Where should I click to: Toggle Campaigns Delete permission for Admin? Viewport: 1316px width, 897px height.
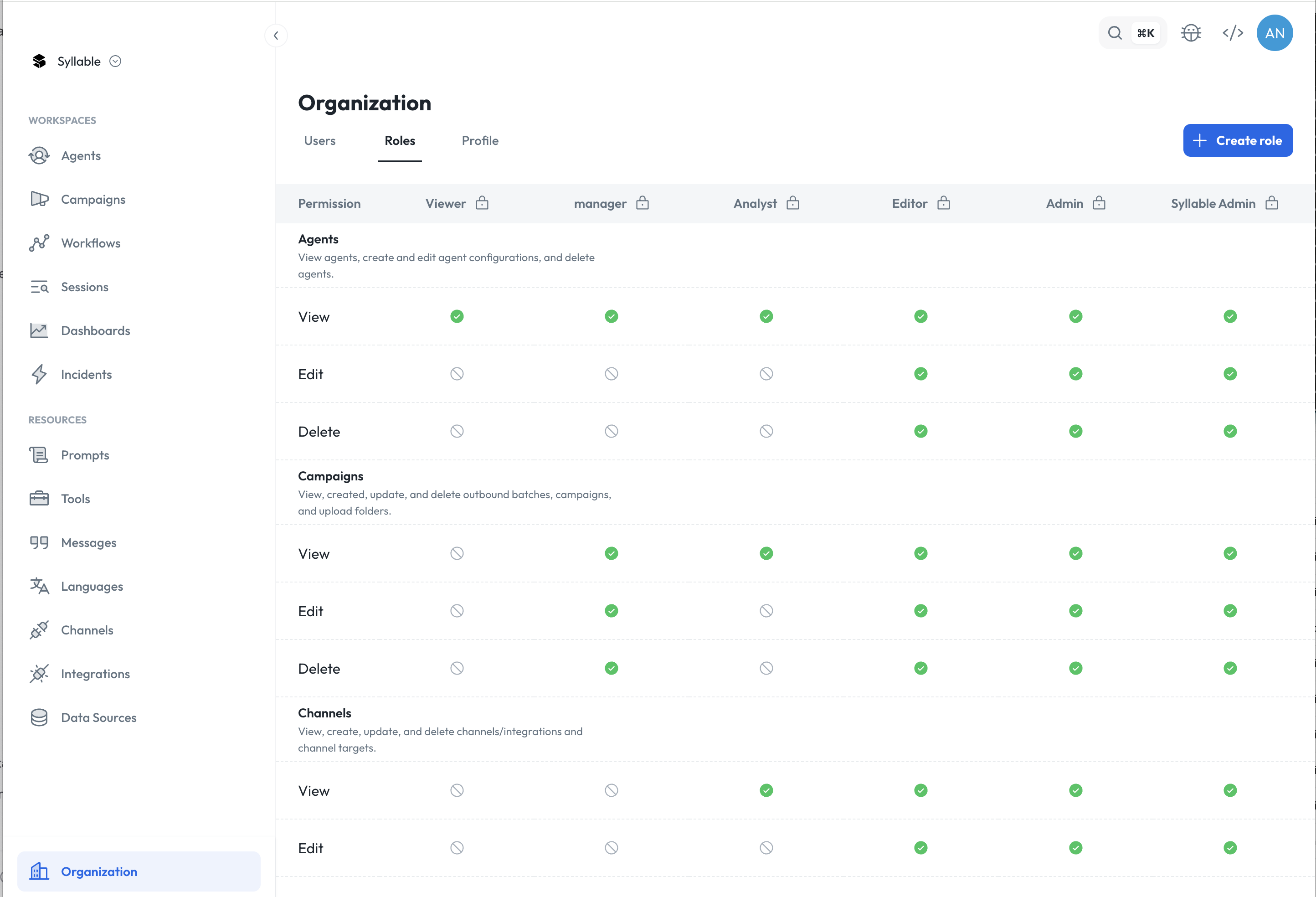coord(1076,668)
